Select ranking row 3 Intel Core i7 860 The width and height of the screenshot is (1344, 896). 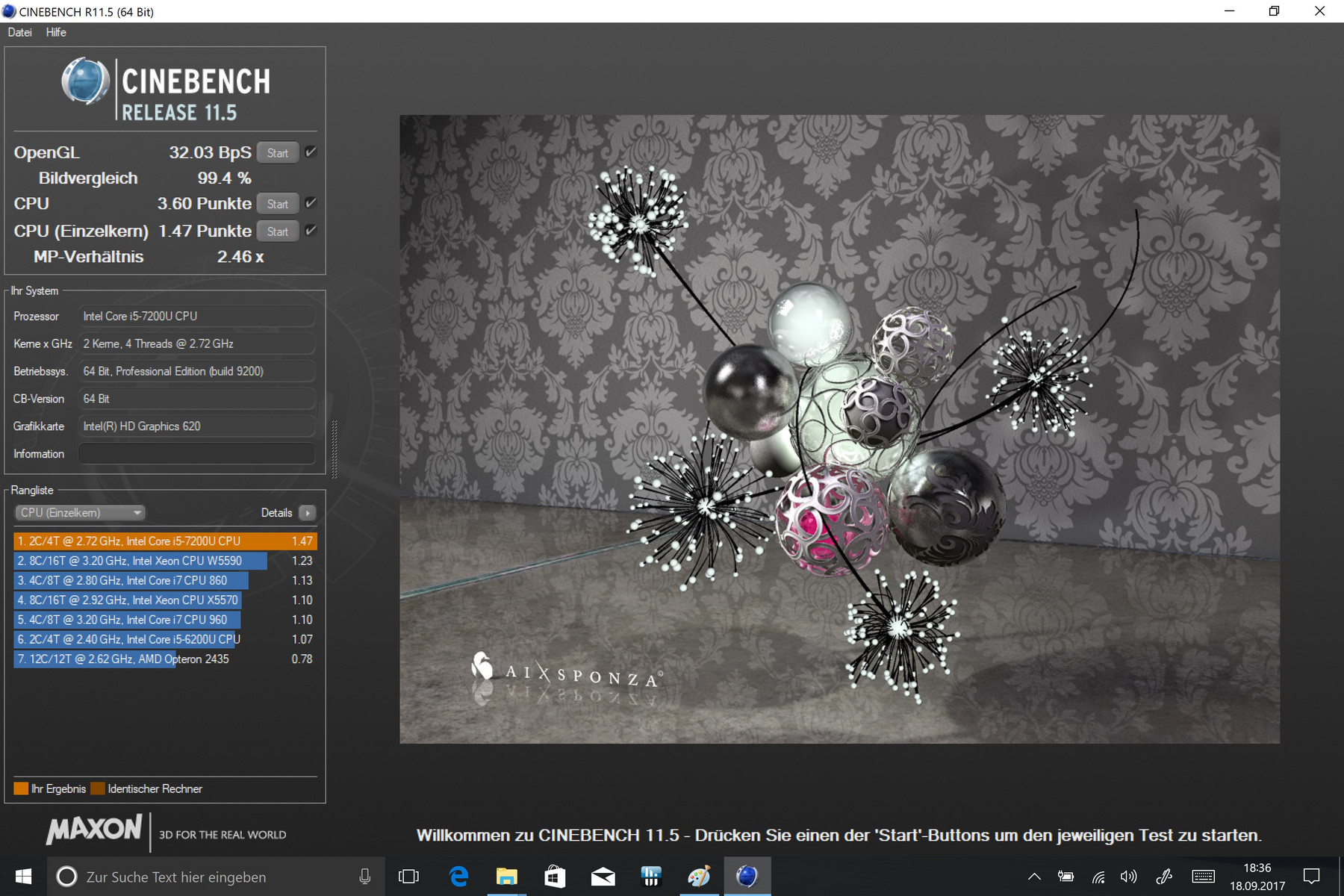click(165, 580)
